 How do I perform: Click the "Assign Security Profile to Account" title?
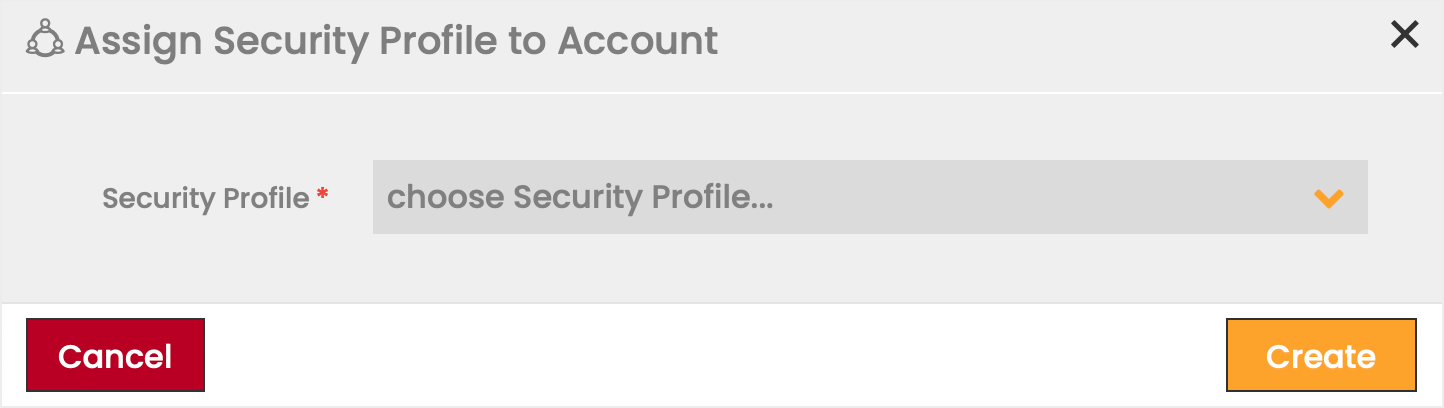(x=396, y=41)
